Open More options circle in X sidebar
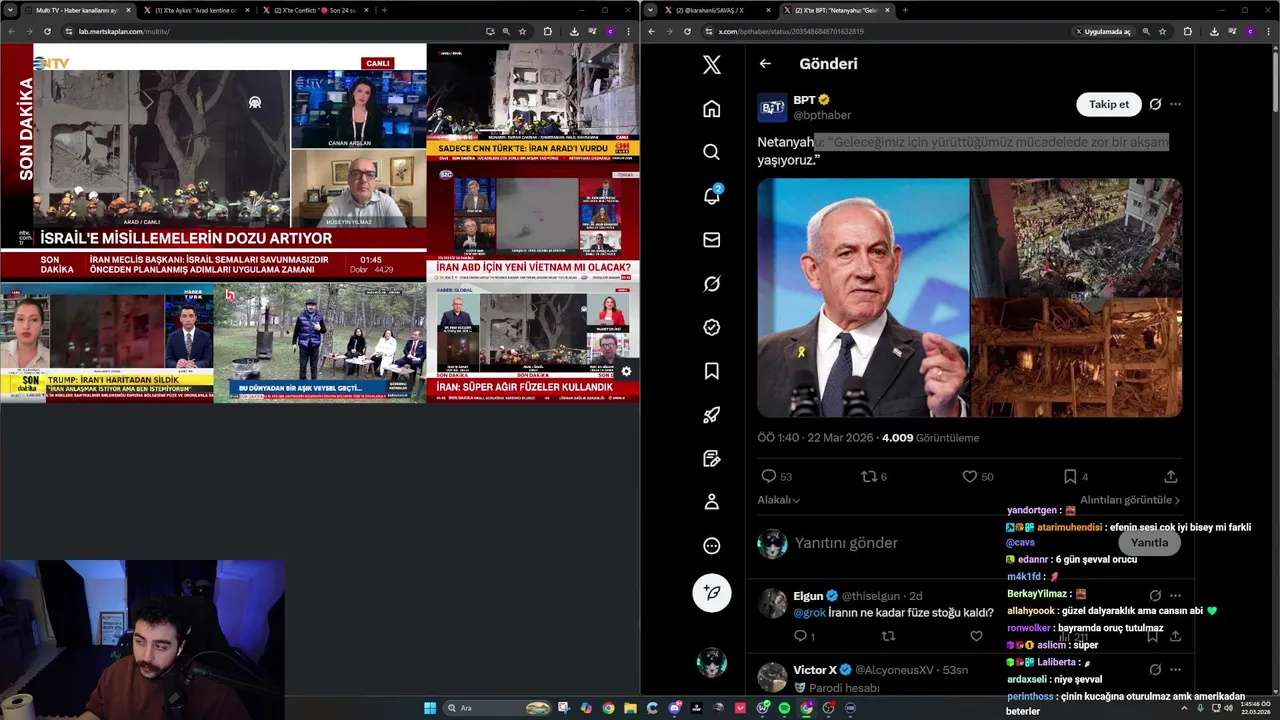1280x720 pixels. (711, 546)
